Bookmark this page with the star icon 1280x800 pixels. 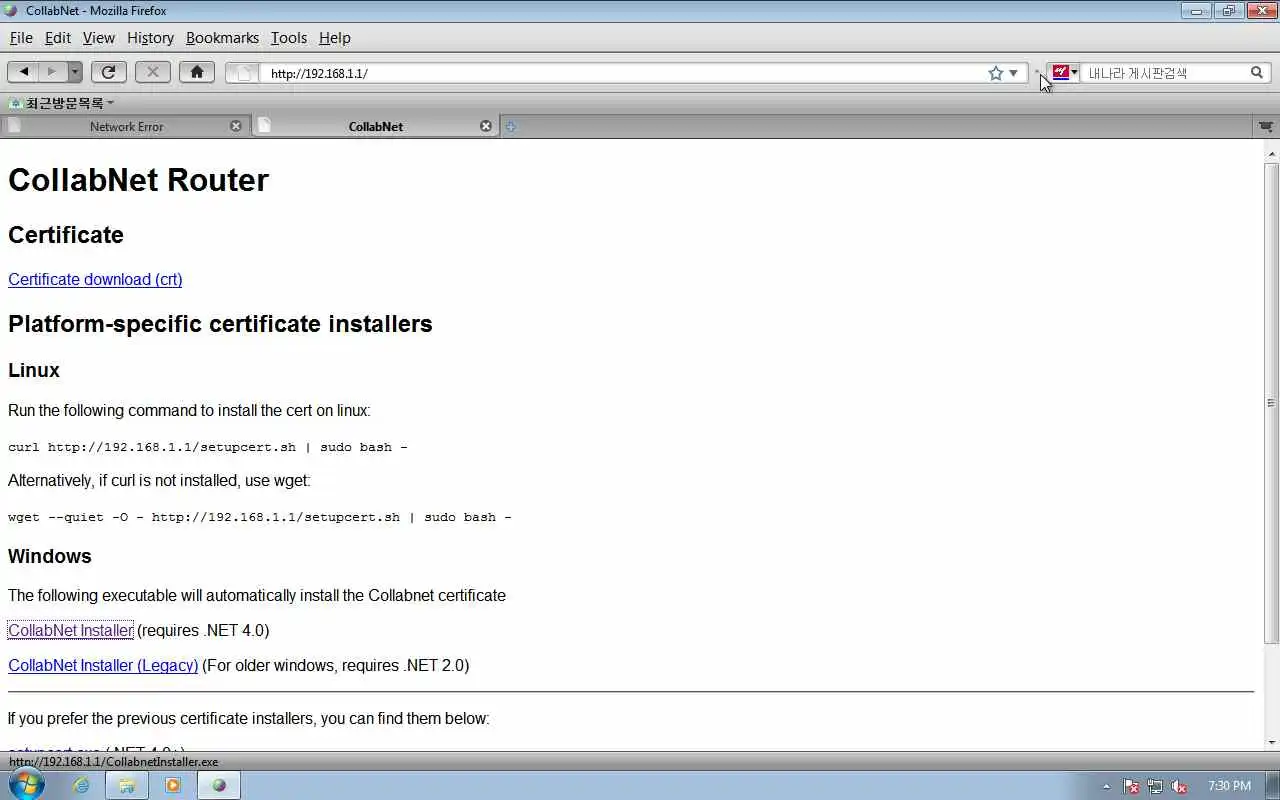995,73
